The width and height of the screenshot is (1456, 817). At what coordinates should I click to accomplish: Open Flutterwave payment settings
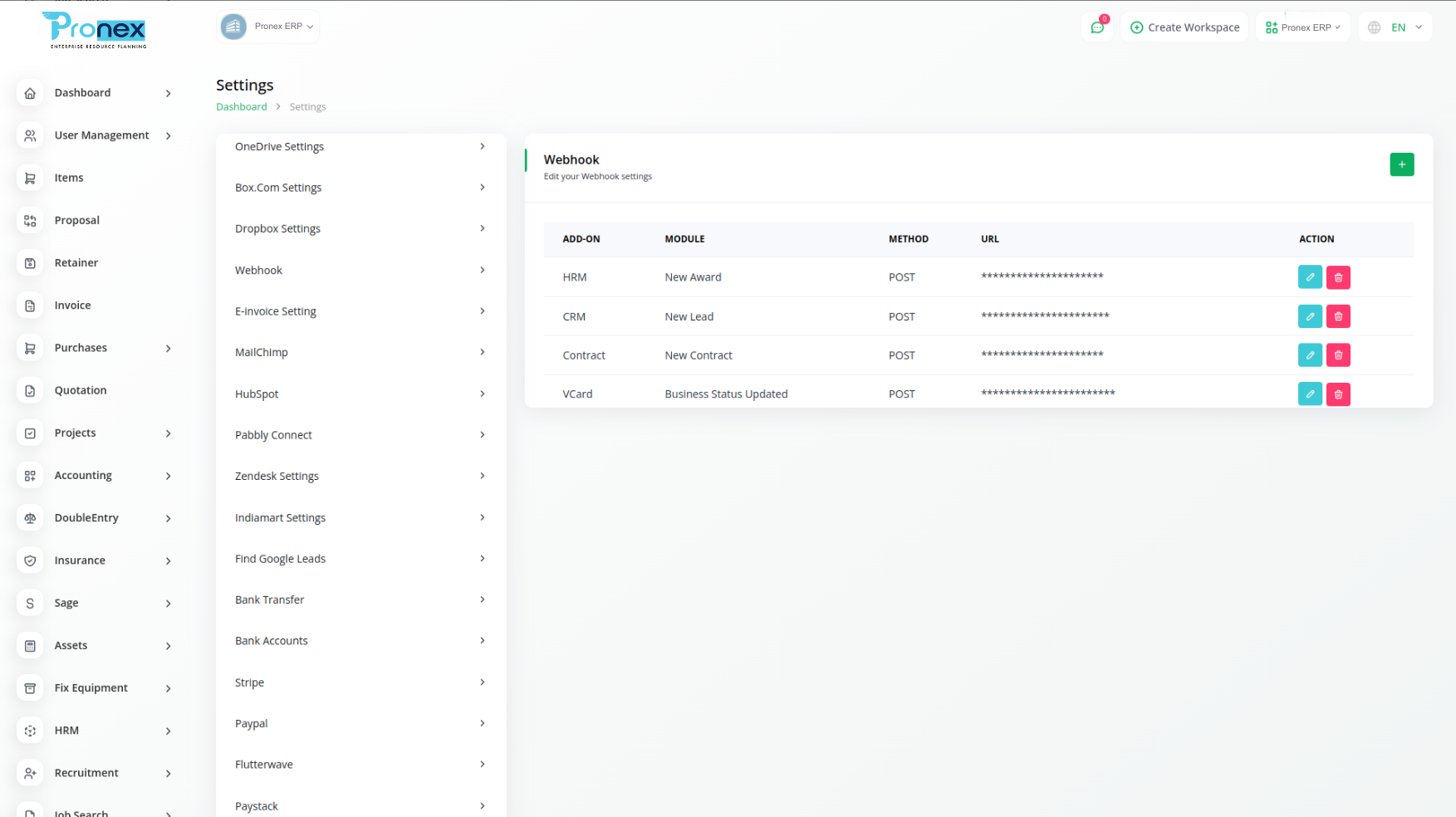click(x=360, y=765)
